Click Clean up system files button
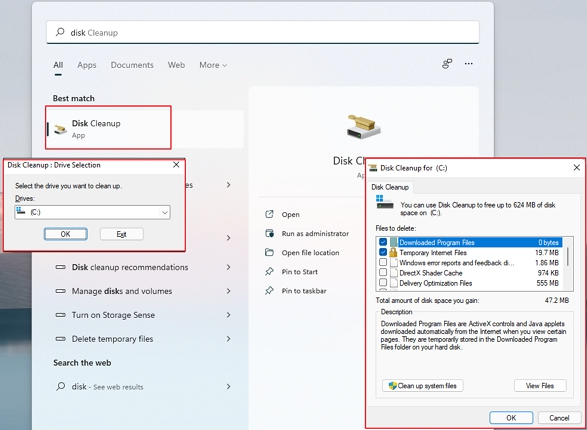The height and width of the screenshot is (430, 587). click(423, 386)
